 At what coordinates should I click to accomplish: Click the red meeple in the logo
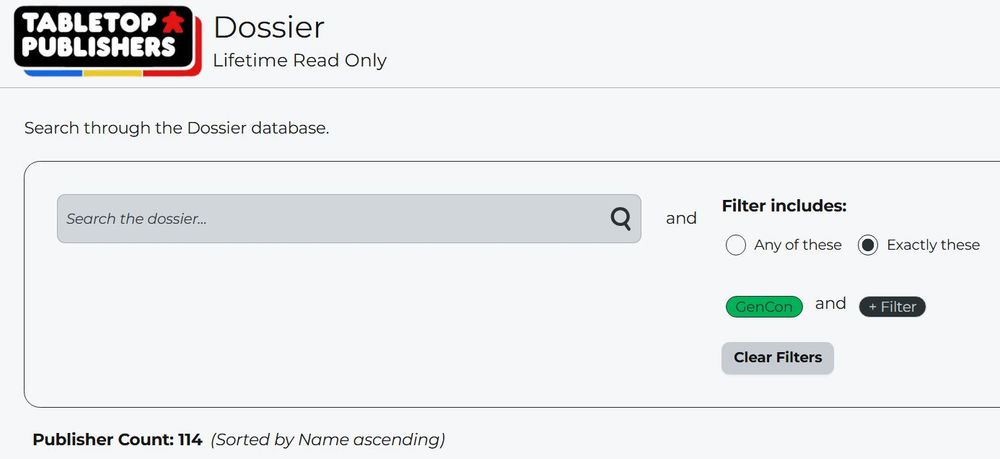coord(172,23)
